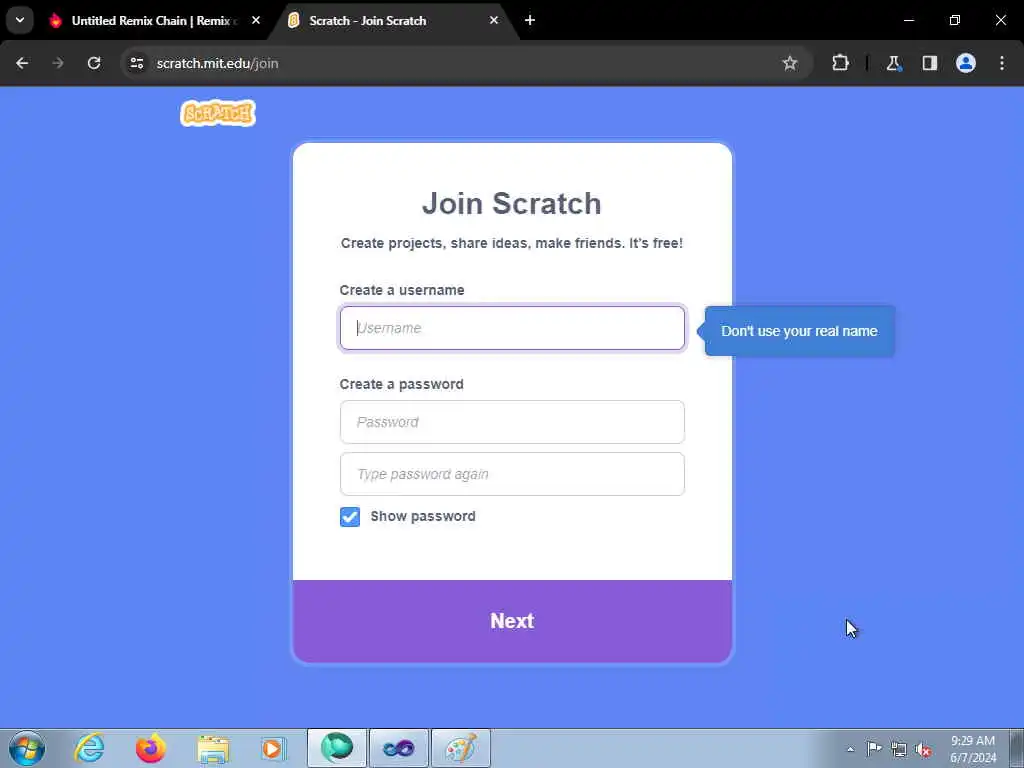Click the 'Join Scratch' heading
Image resolution: width=1024 pixels, height=768 pixels.
pos(511,204)
